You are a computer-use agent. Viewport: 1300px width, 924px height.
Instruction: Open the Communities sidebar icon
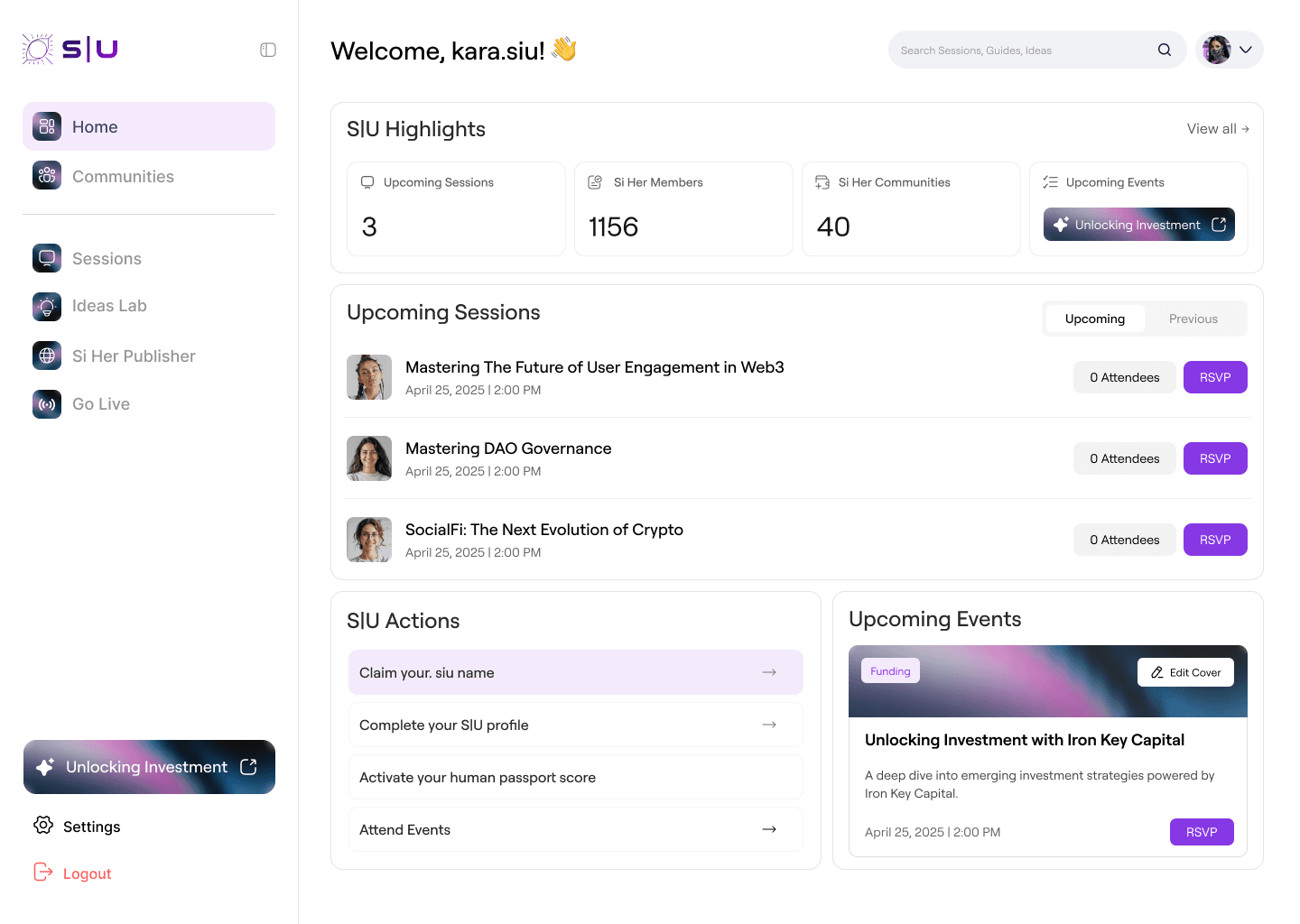click(47, 176)
